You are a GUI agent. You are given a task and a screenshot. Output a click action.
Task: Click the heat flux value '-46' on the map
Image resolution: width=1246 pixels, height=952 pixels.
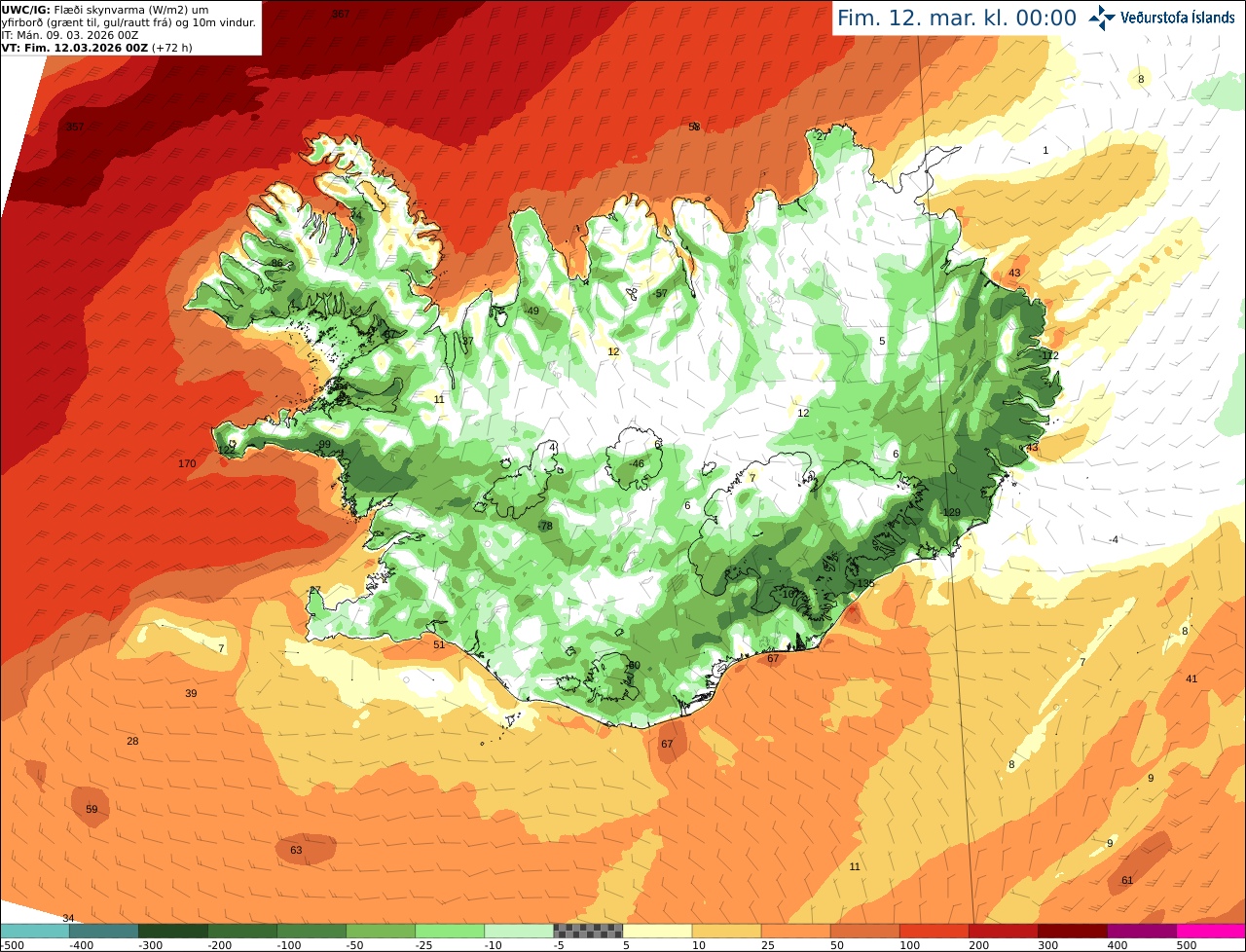tap(637, 464)
